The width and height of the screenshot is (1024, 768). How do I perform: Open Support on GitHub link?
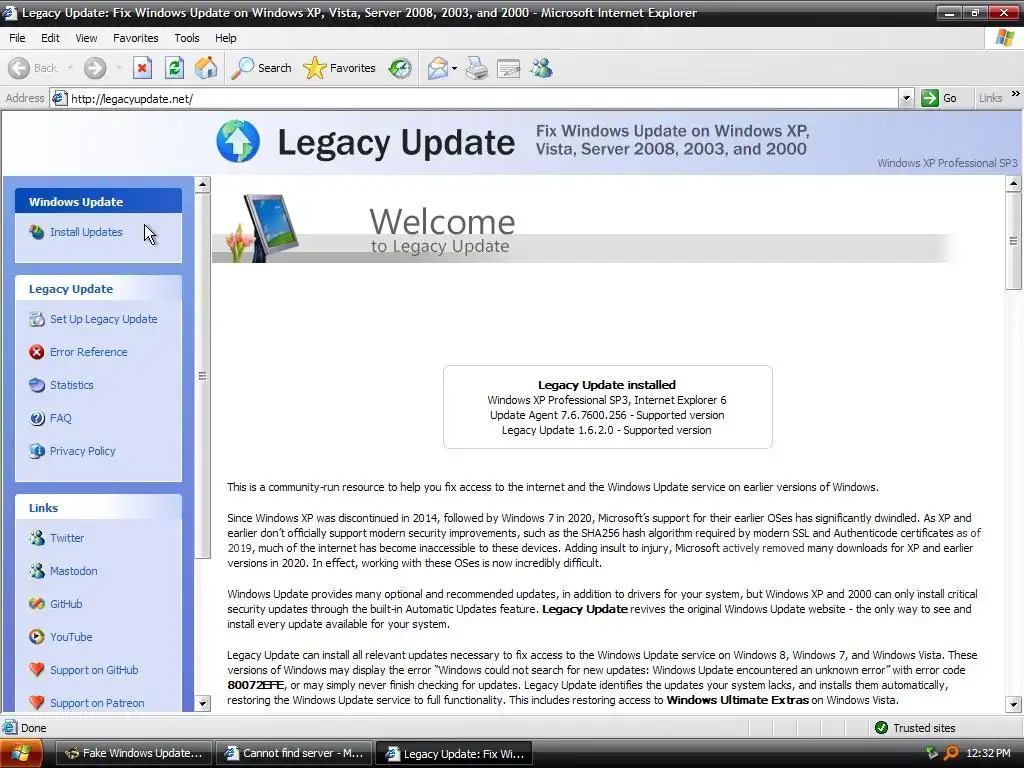tap(94, 670)
